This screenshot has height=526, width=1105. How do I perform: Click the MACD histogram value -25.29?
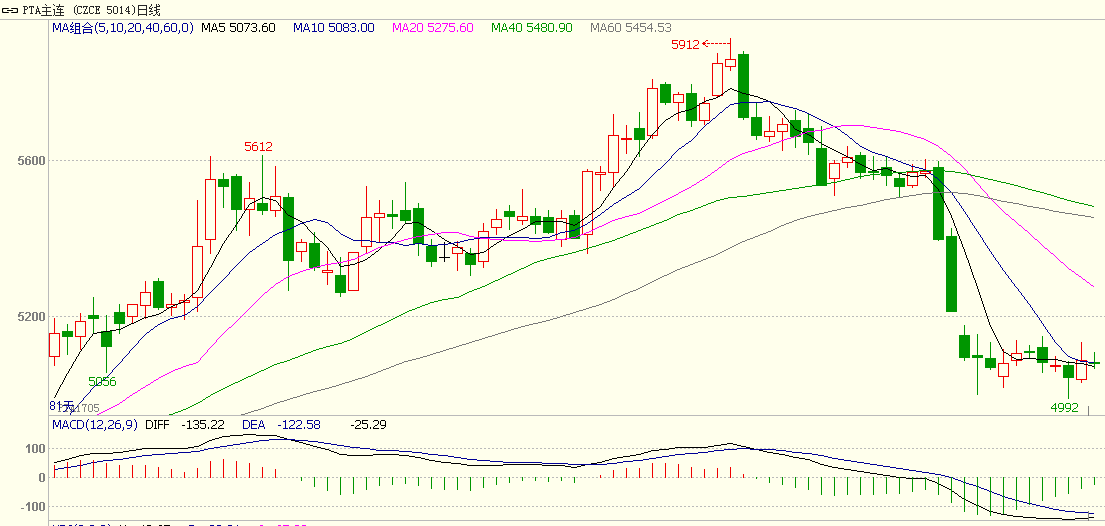coord(369,424)
